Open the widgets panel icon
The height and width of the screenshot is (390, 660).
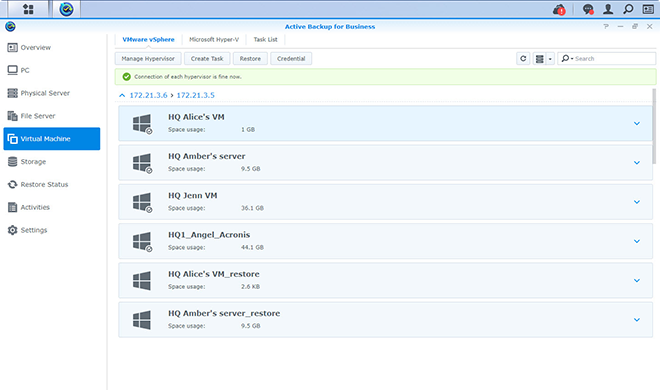[648, 9]
